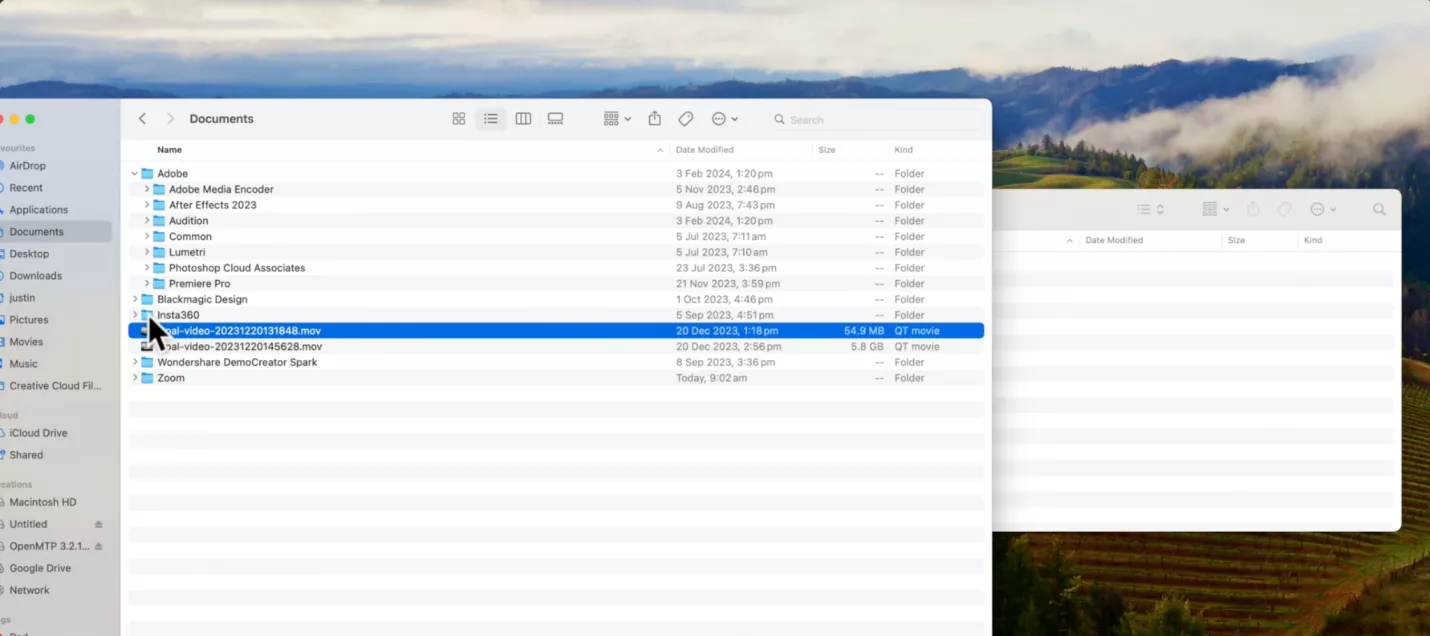This screenshot has width=1430, height=636.
Task: Expand the Zoom folder disclosure triangle
Action: click(135, 377)
